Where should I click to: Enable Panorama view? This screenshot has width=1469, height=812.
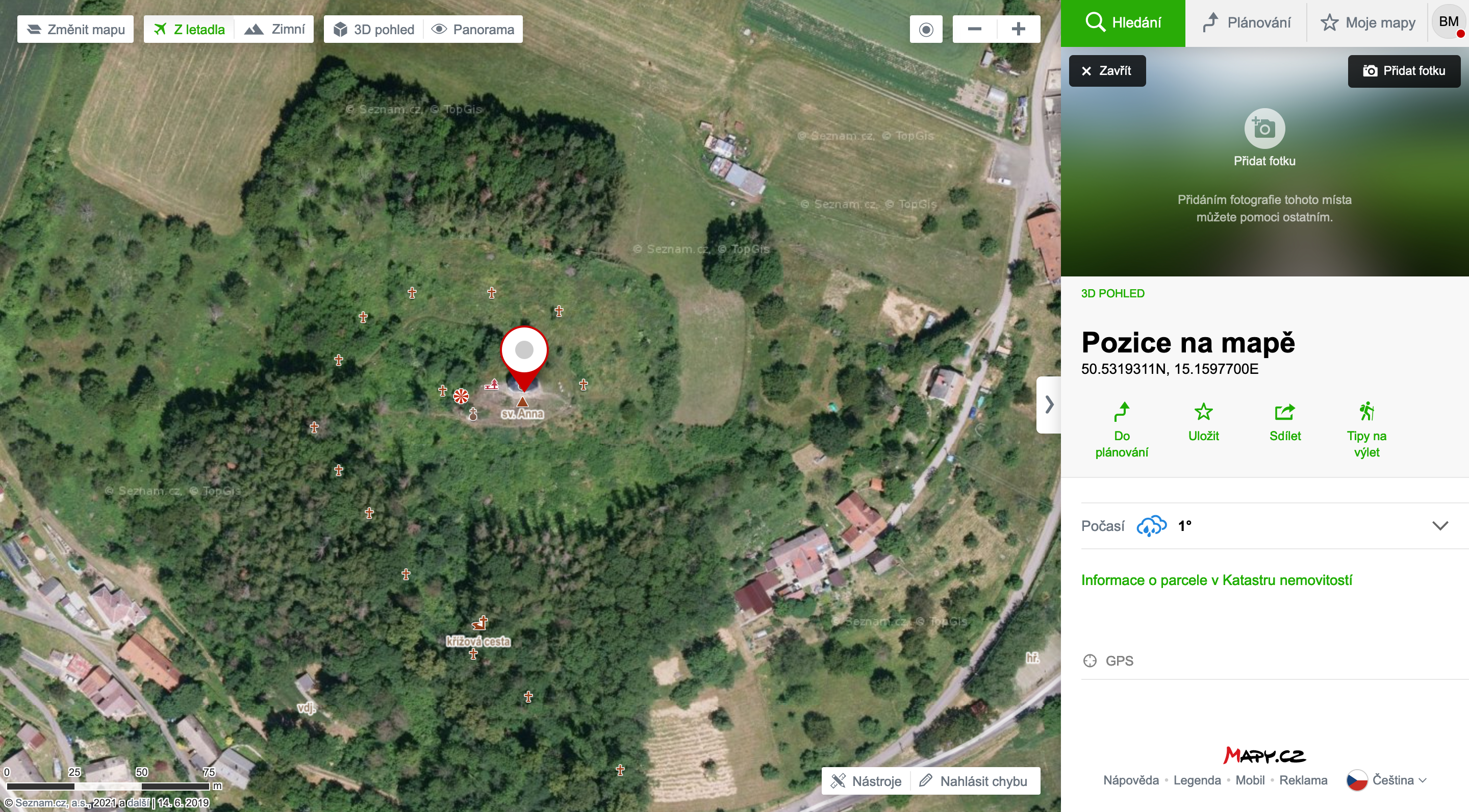click(x=473, y=29)
